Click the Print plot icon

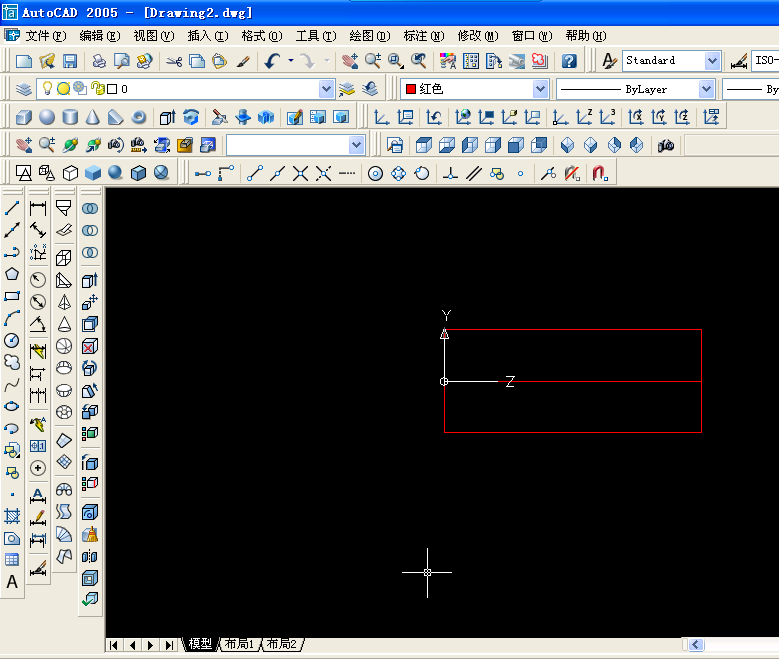99,61
